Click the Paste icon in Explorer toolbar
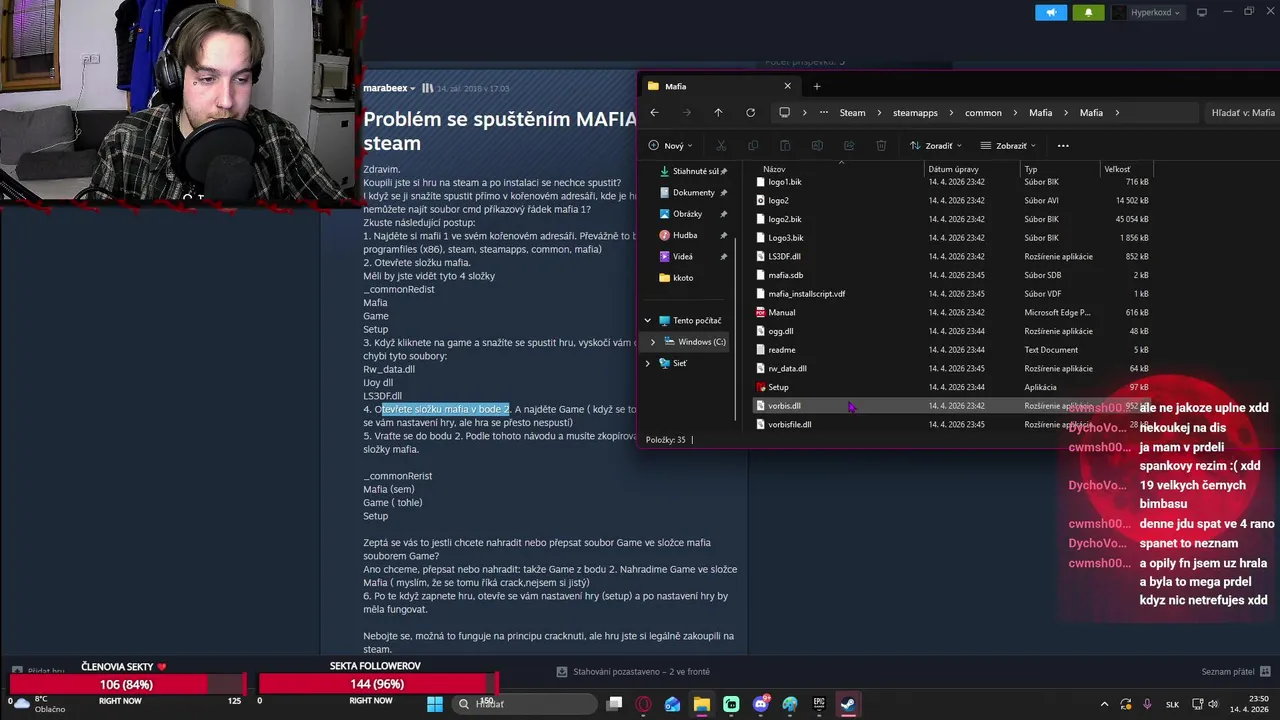 (x=785, y=146)
